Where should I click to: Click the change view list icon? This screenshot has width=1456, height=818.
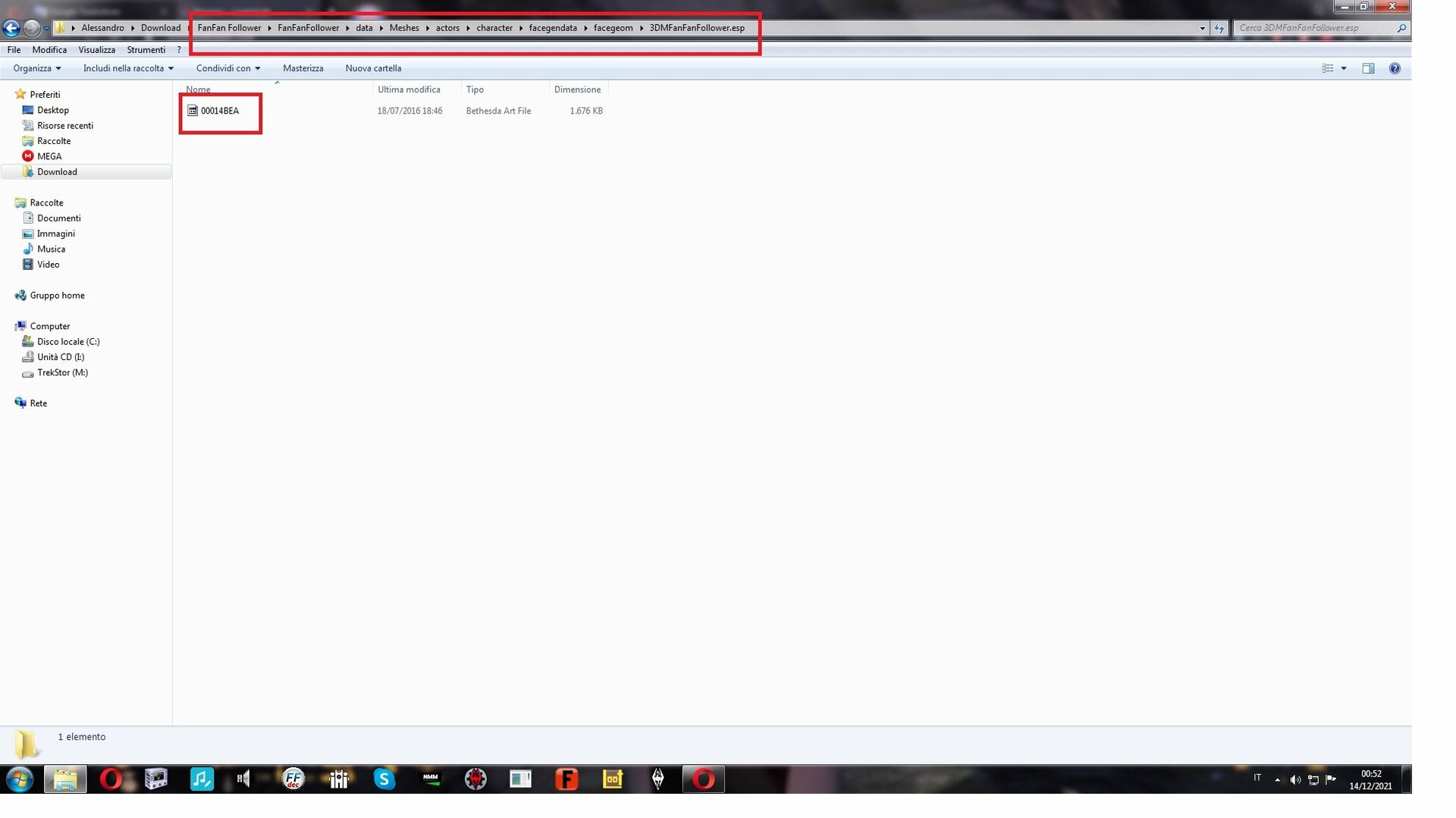pyautogui.click(x=1328, y=68)
